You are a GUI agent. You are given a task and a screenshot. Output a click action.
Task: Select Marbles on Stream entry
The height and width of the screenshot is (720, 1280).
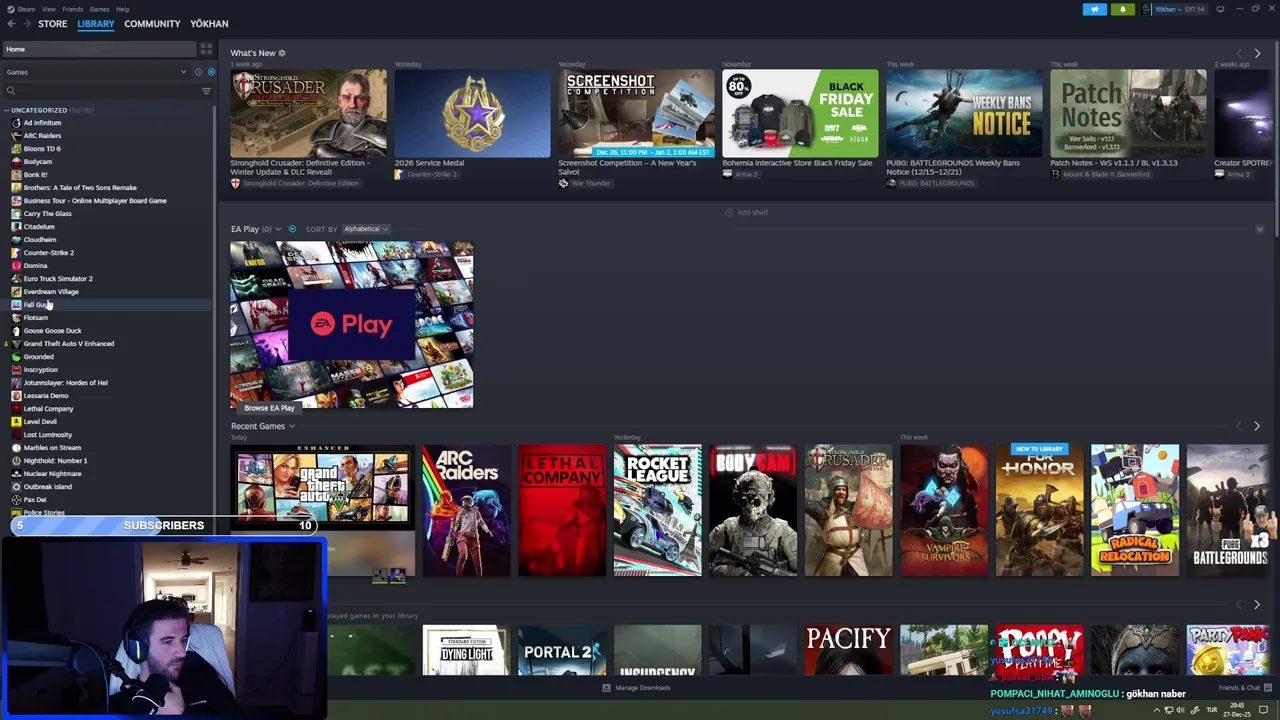coord(52,448)
